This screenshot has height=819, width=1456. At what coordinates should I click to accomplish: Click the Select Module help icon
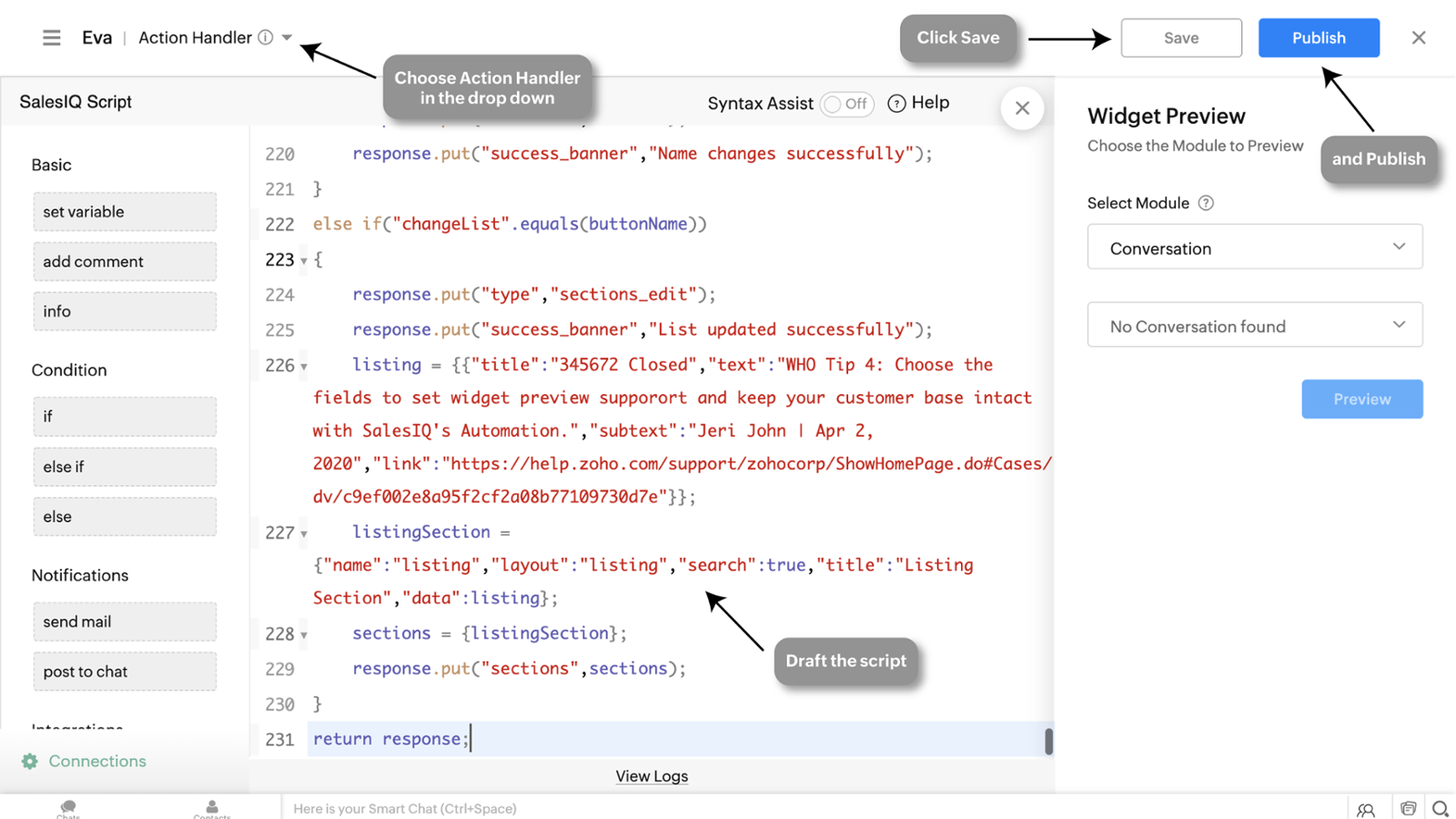tap(1206, 203)
